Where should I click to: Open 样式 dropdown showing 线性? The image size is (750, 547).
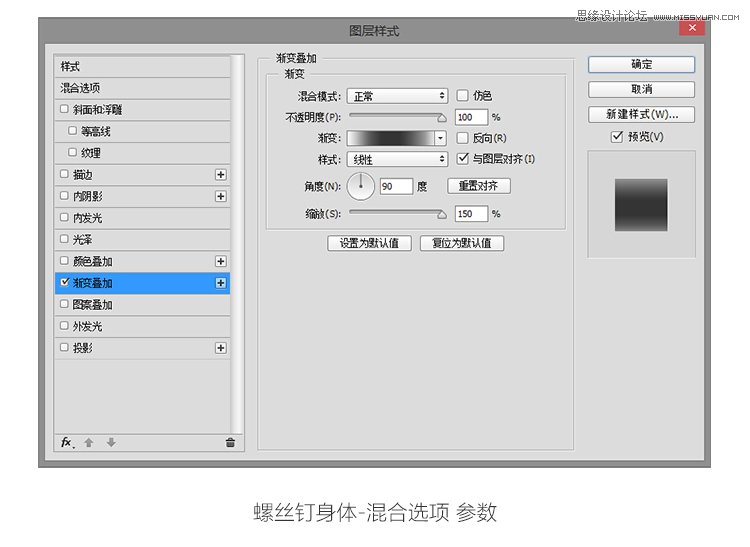click(x=397, y=159)
